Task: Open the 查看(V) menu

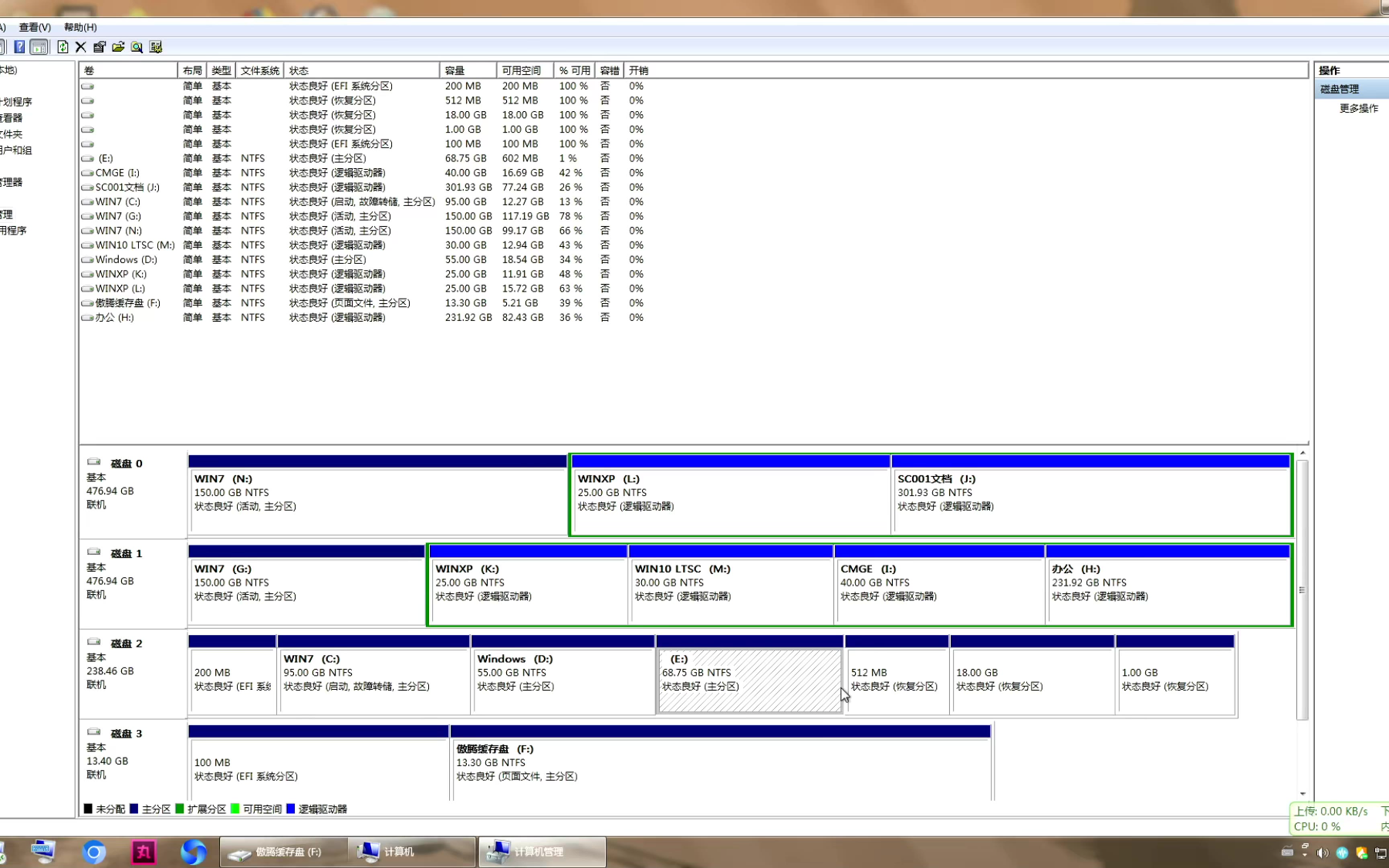Action: [35, 27]
